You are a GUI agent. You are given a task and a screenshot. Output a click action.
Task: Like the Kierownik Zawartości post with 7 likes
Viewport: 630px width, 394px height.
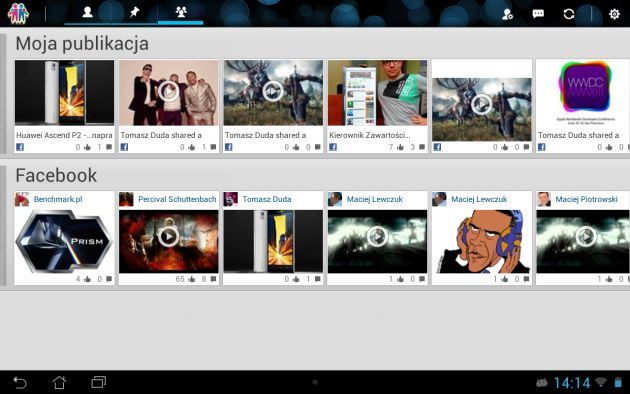coord(400,147)
